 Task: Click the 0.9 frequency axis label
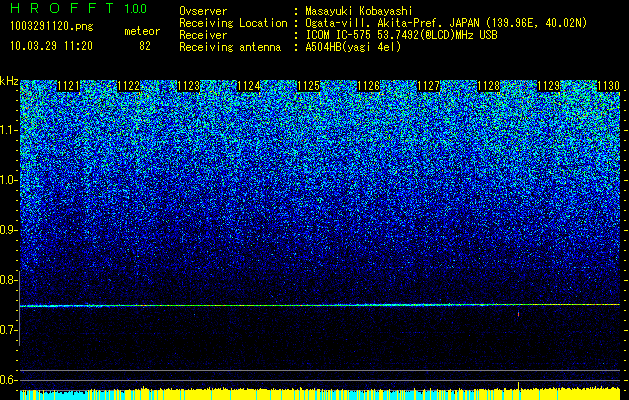[x=8, y=230]
